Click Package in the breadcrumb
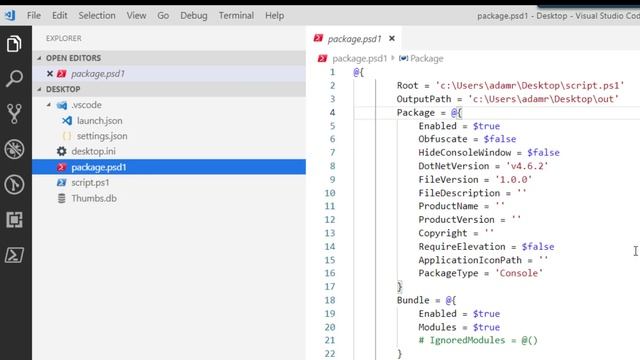This screenshot has height=360, width=640. point(427,58)
